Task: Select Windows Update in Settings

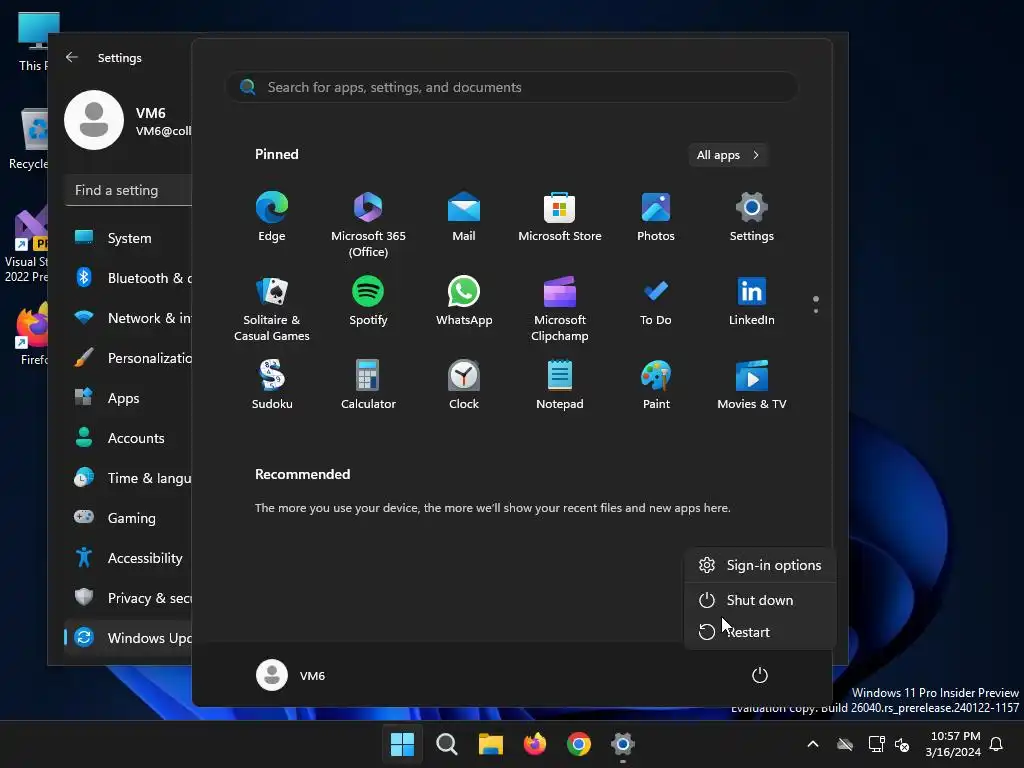Action: pos(129,638)
